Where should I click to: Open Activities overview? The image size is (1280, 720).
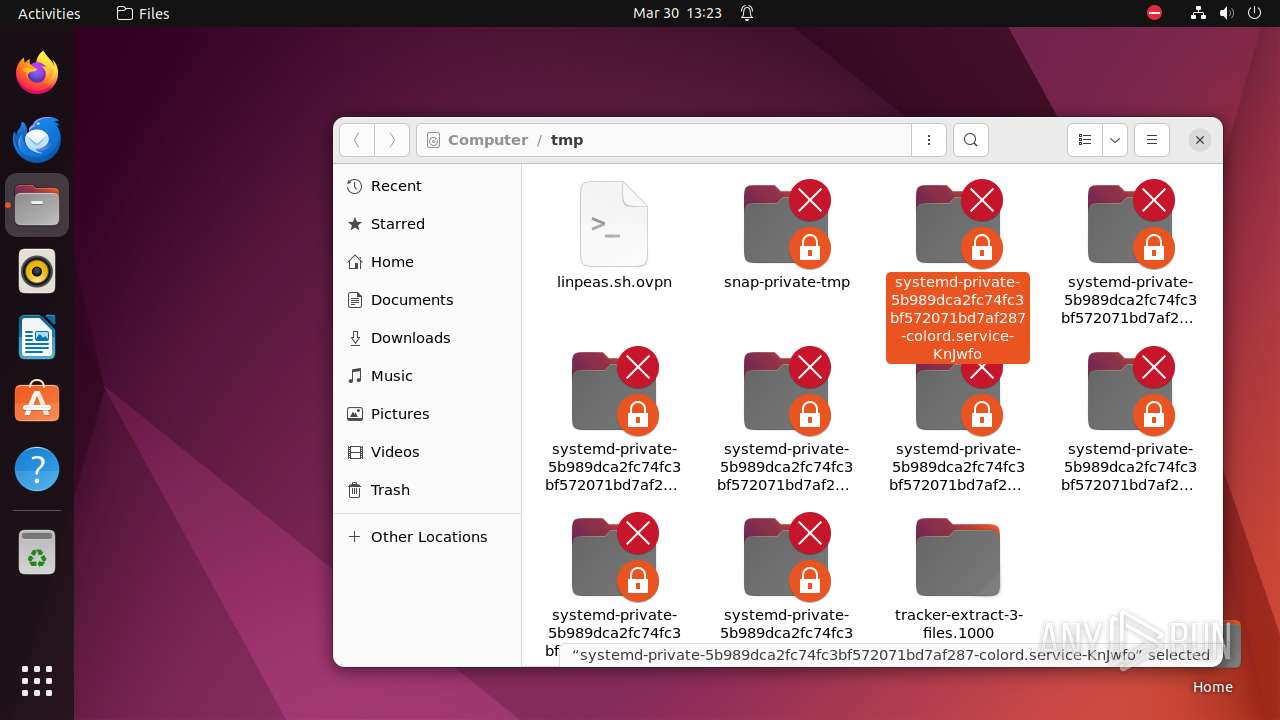(49, 13)
